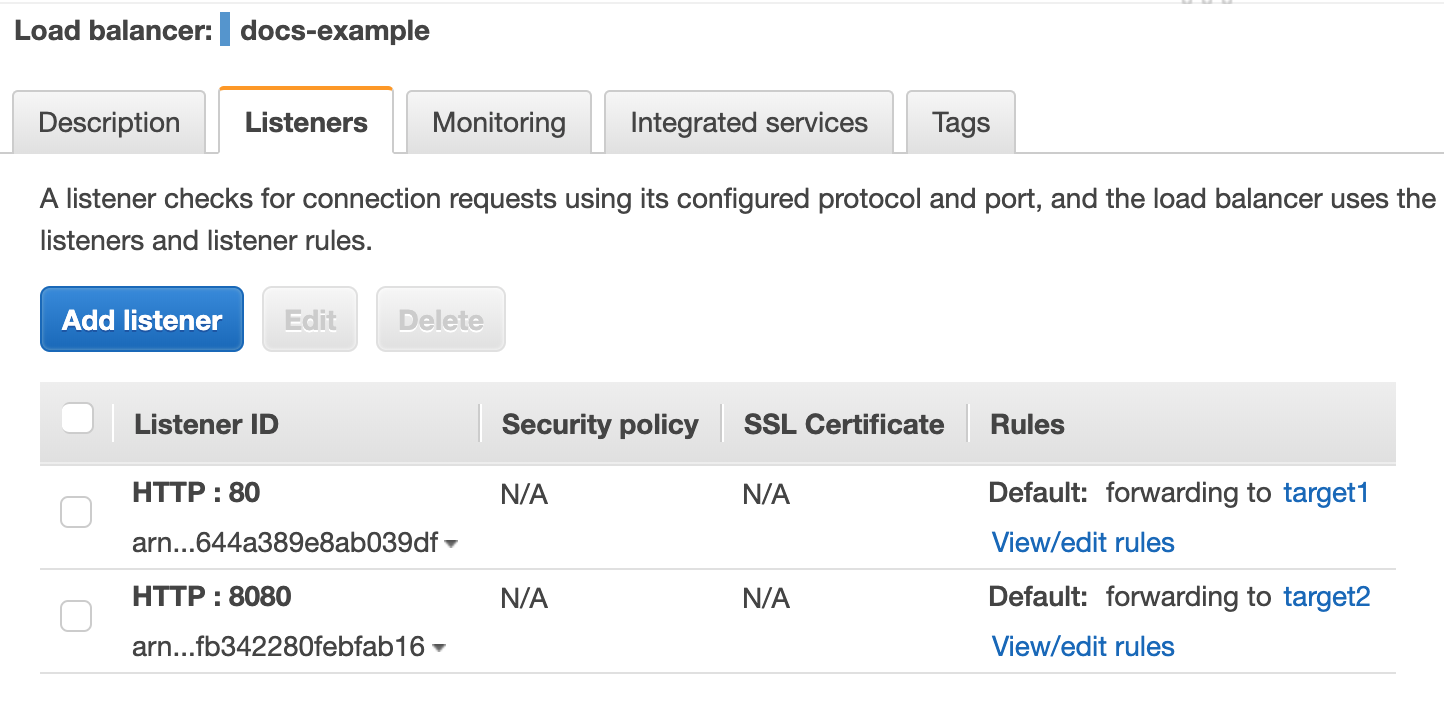This screenshot has width=1444, height=706.
Task: Expand ARN dropdown arrow for HTTP : 80 listener
Action: pos(451,545)
